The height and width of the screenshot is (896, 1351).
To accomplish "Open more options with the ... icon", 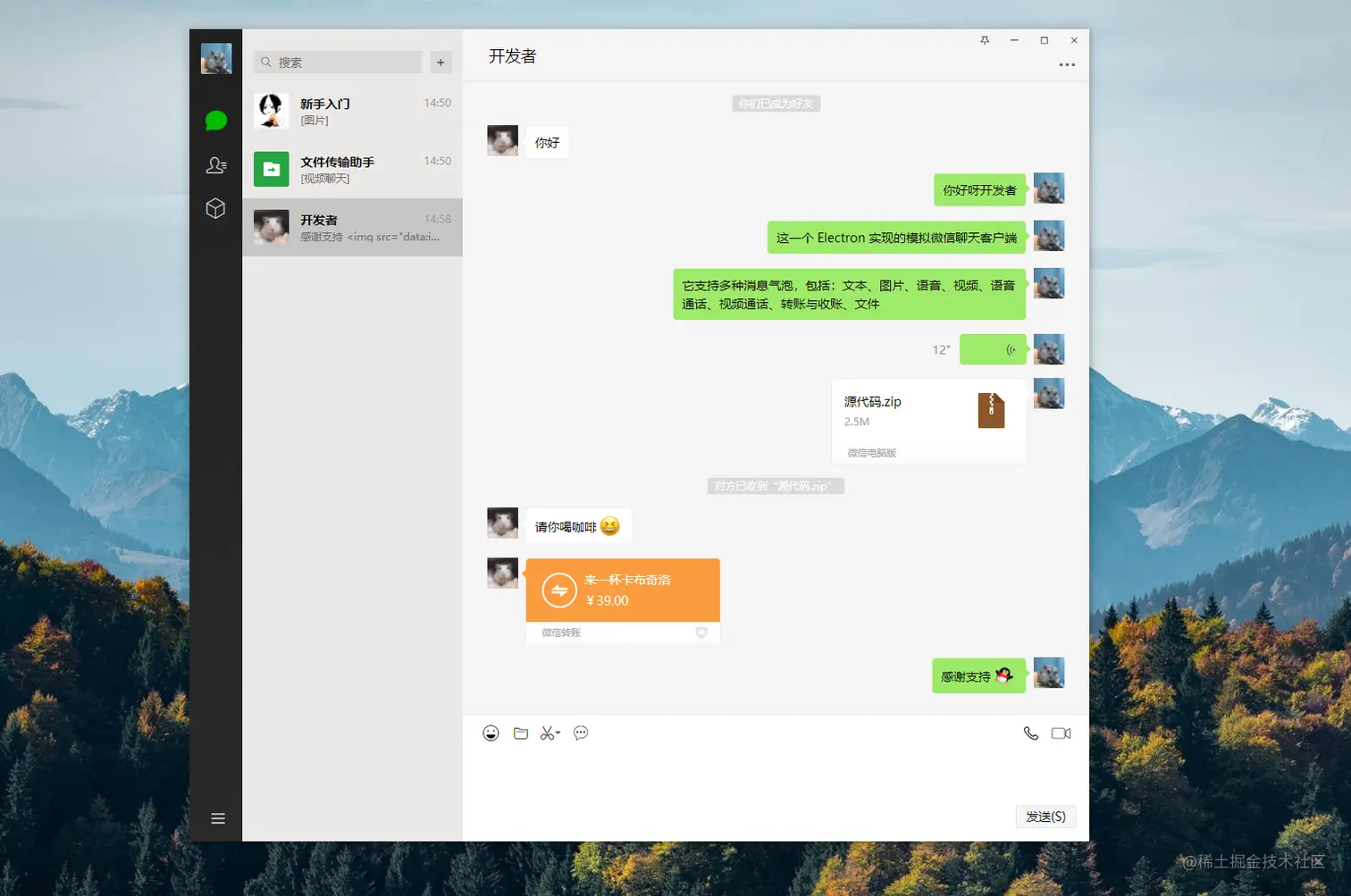I will tap(1067, 64).
